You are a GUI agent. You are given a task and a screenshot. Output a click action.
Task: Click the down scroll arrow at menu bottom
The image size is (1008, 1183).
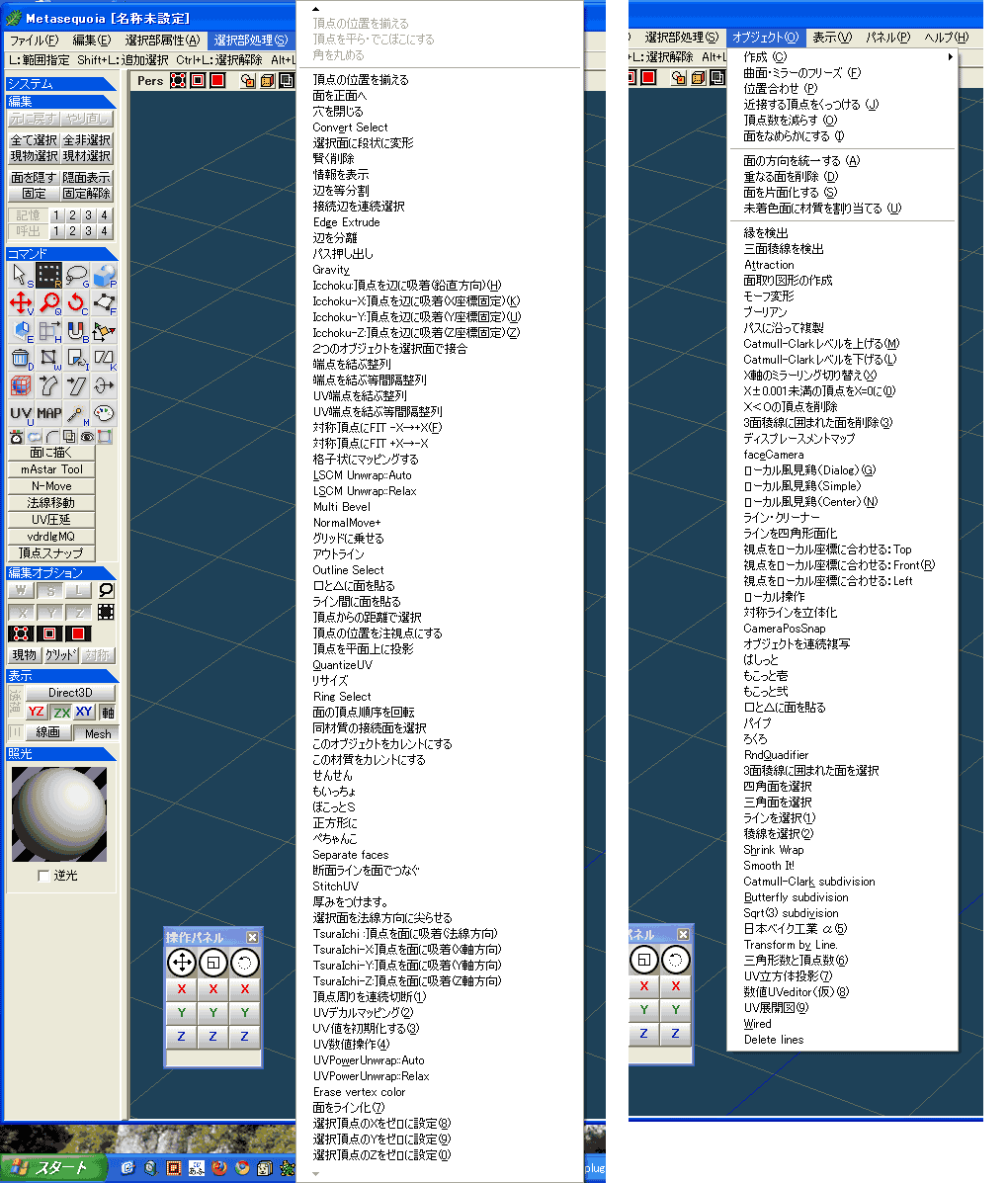pos(315,1174)
